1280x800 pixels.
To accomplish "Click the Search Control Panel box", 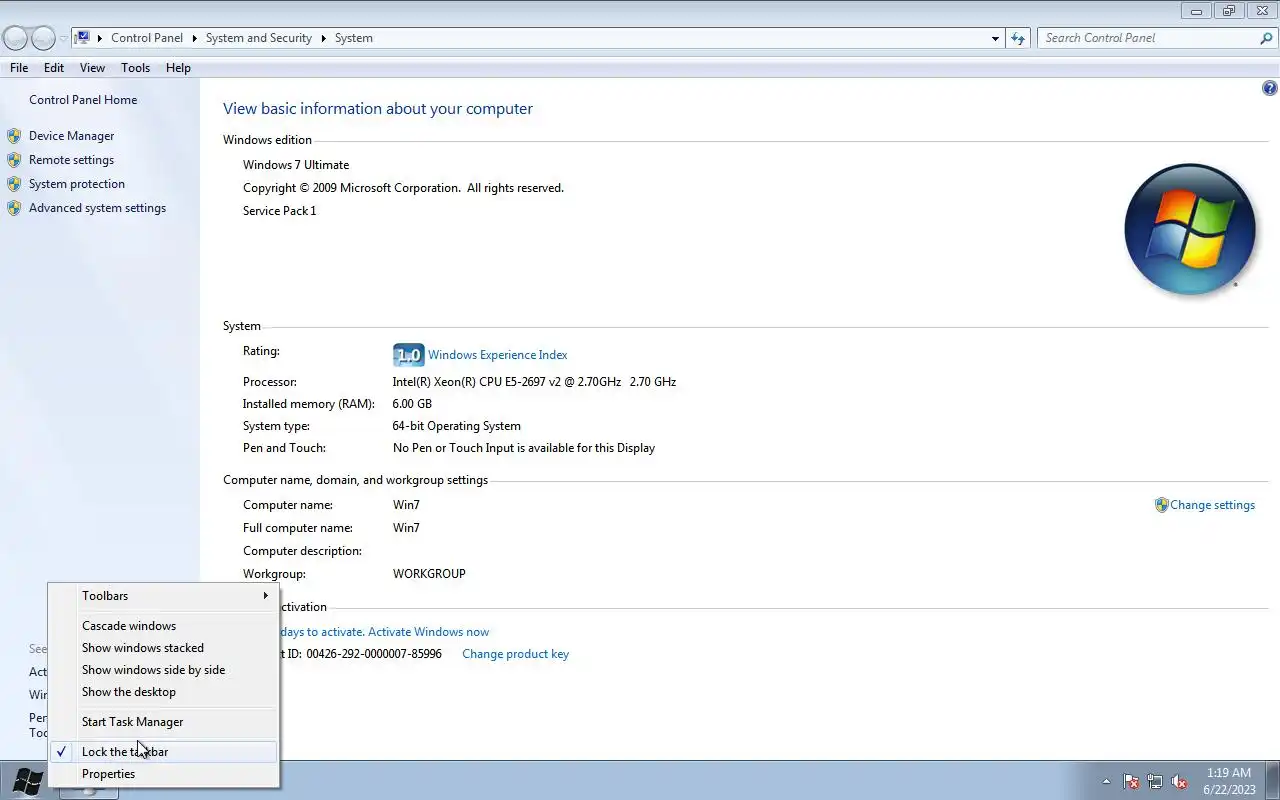I will tap(1147, 38).
